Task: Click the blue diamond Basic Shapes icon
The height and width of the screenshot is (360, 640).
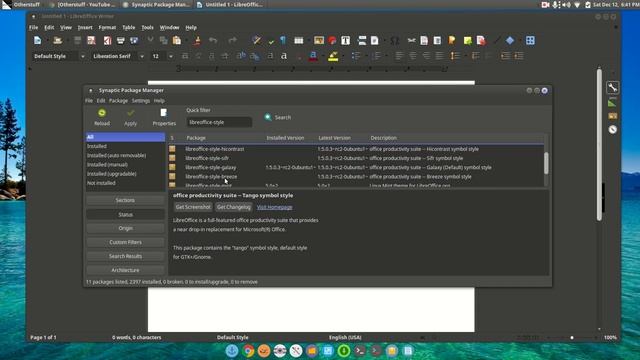Action: tap(510, 40)
